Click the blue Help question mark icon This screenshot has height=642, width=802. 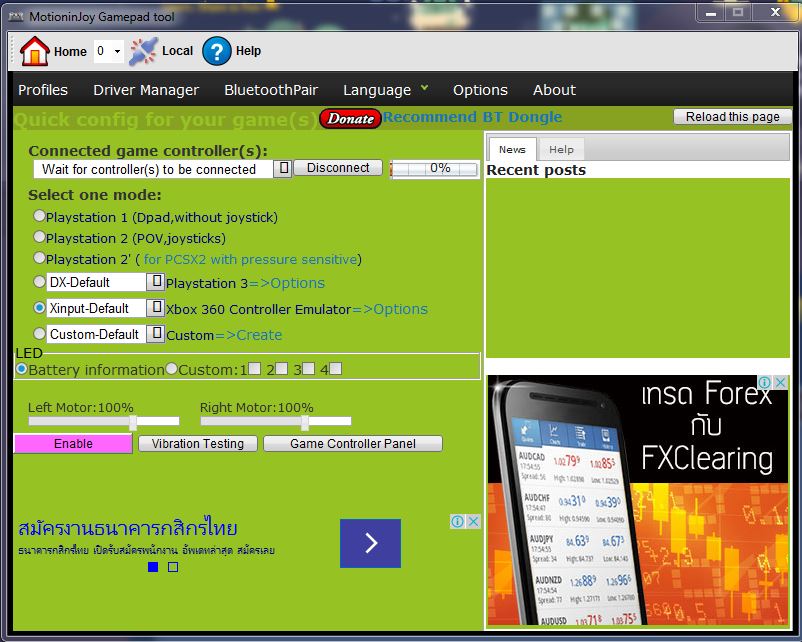(217, 51)
